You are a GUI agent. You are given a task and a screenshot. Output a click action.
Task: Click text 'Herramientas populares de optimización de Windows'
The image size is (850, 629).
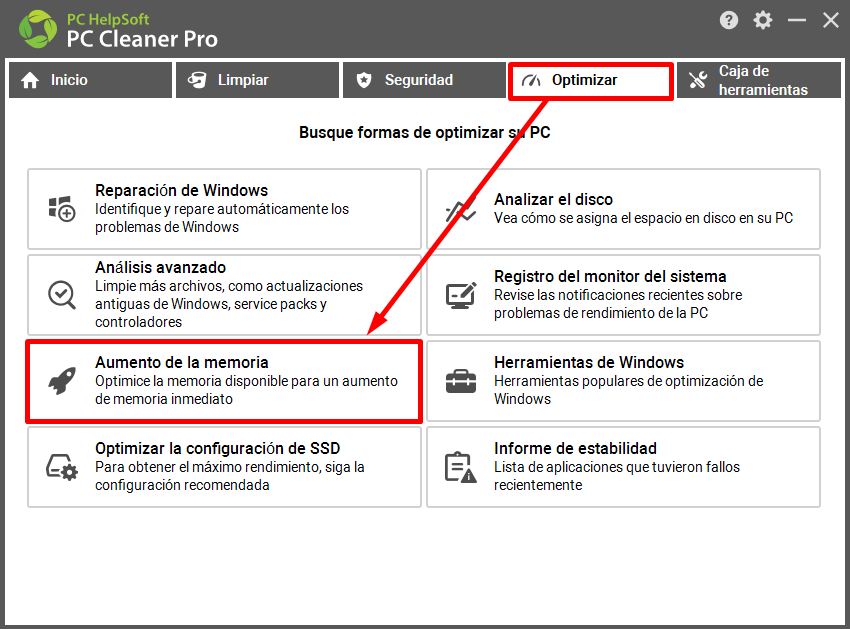click(x=629, y=390)
